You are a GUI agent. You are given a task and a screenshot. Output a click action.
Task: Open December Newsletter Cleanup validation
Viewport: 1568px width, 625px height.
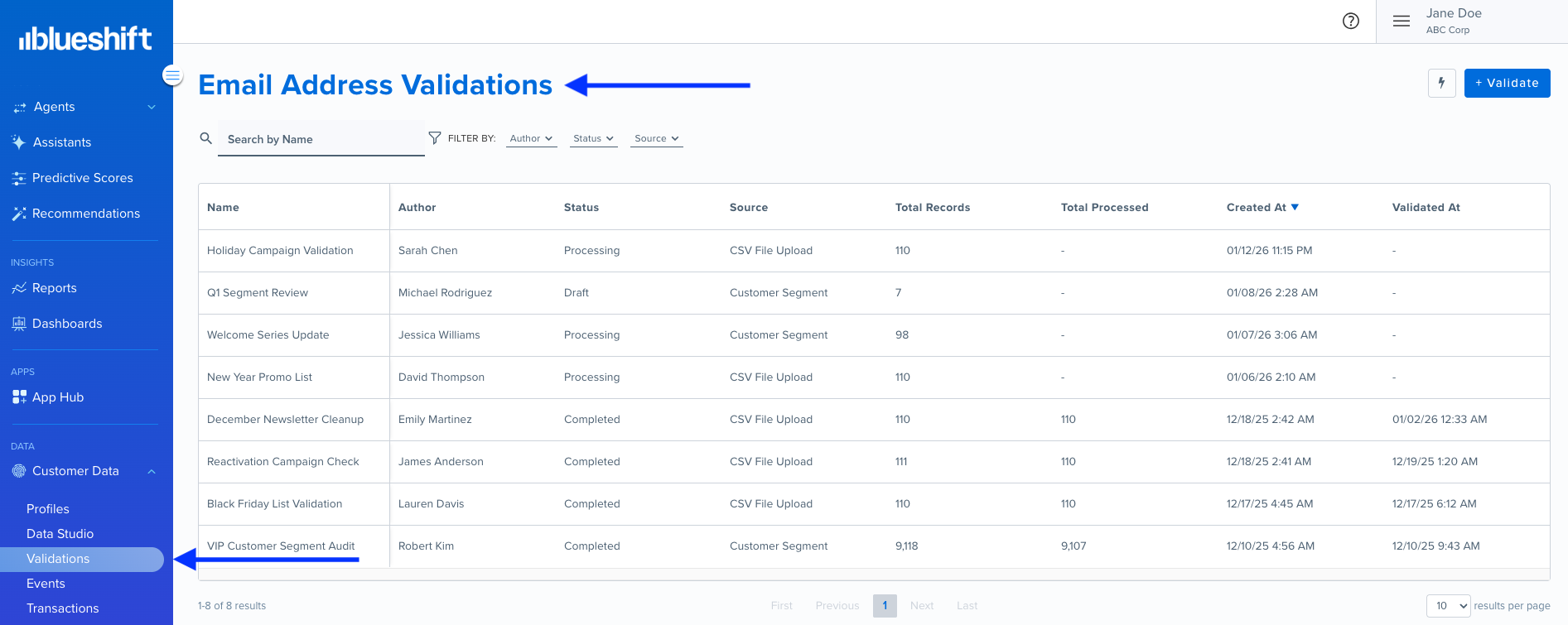(x=285, y=420)
